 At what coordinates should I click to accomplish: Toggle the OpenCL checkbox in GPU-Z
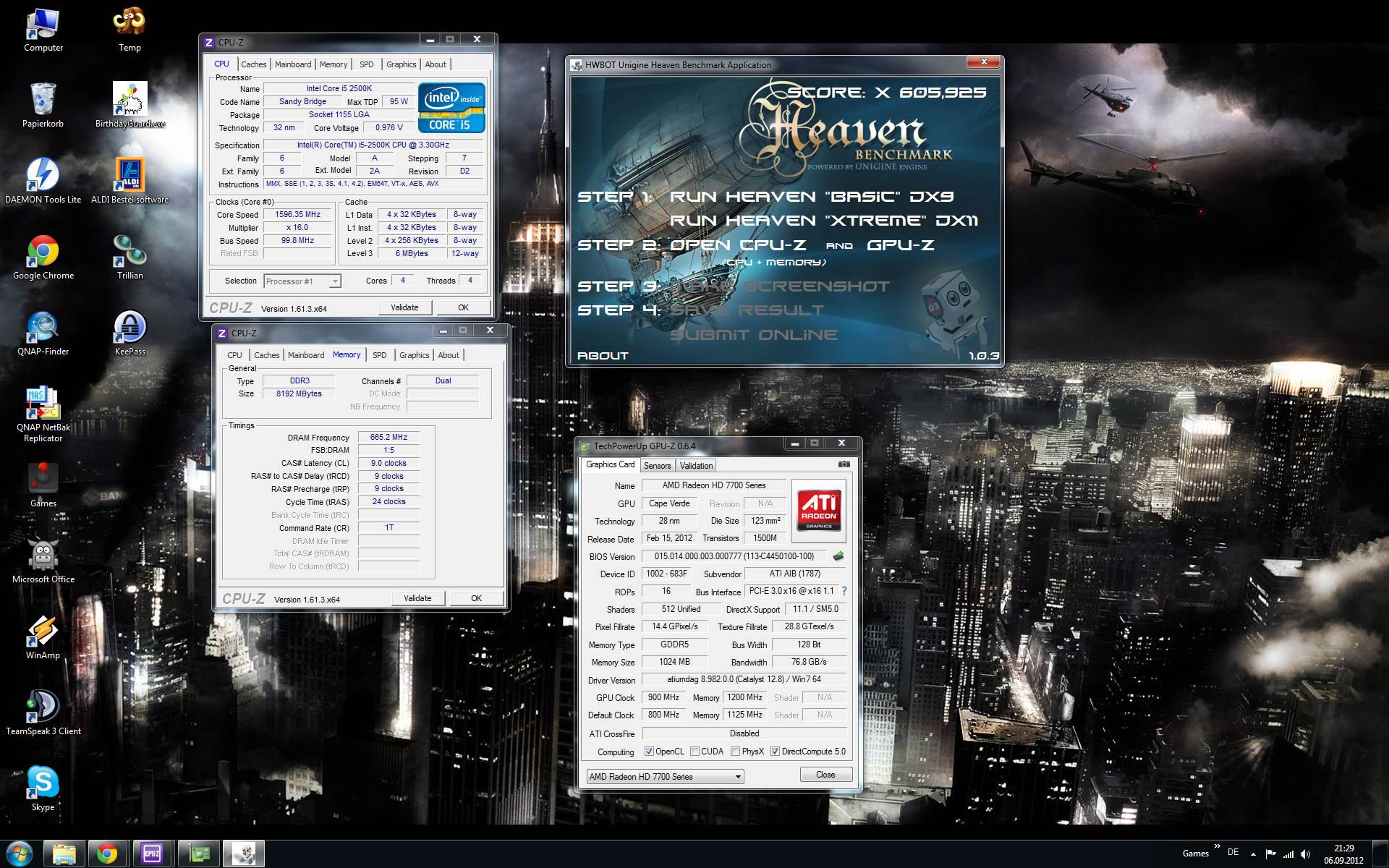tap(649, 752)
